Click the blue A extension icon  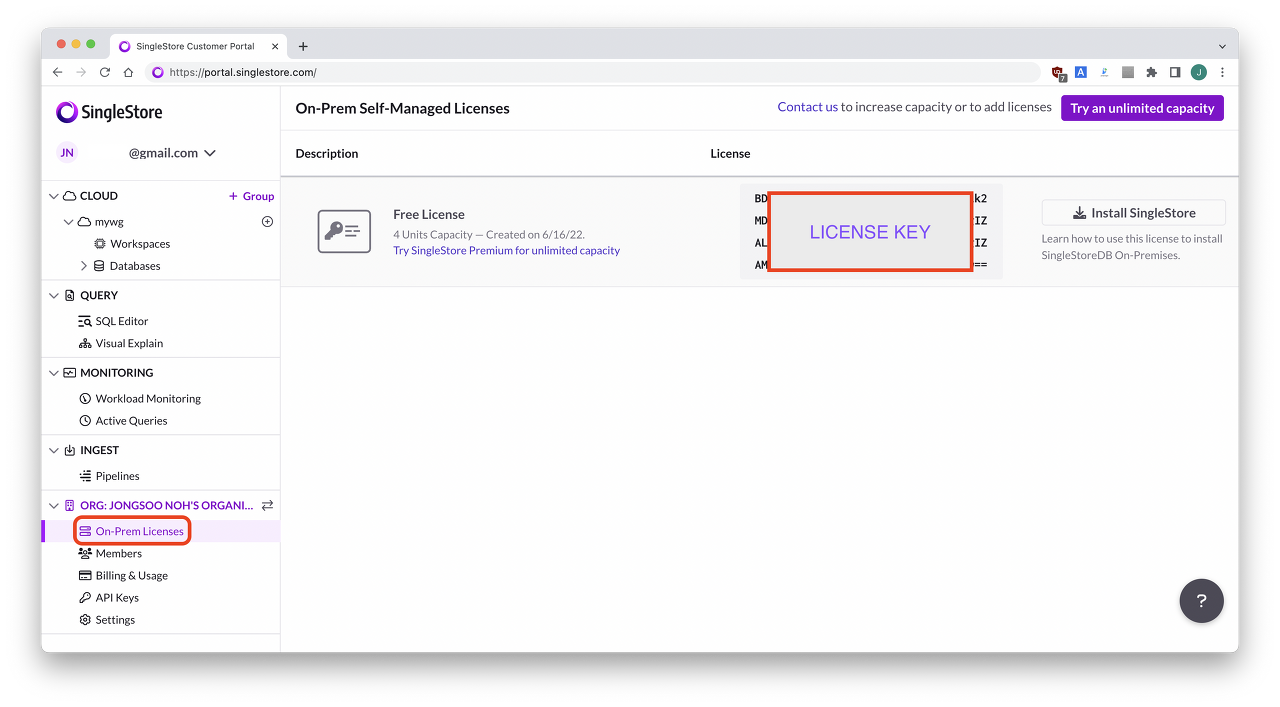tap(1080, 72)
